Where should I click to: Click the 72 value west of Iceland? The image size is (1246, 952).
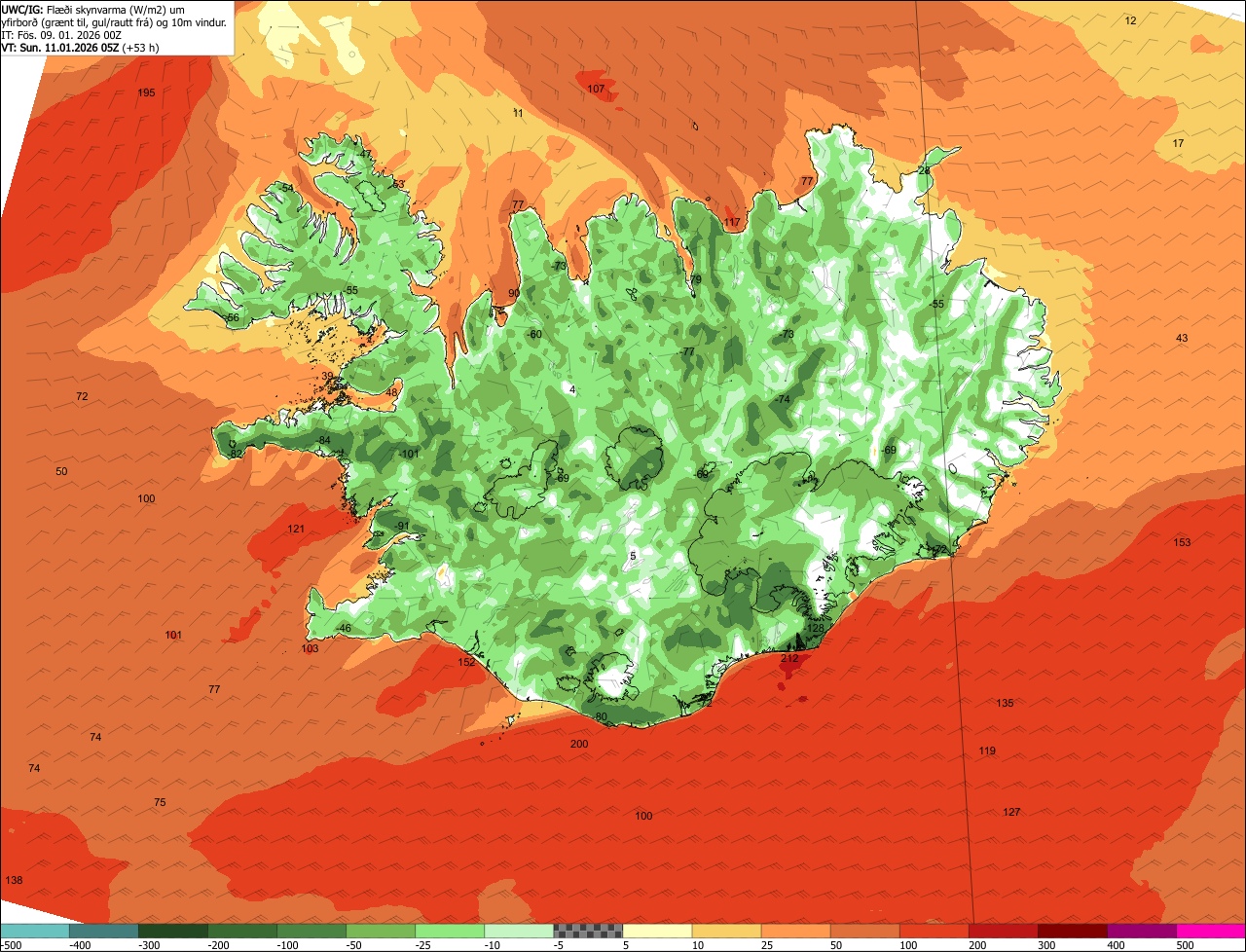pyautogui.click(x=82, y=396)
